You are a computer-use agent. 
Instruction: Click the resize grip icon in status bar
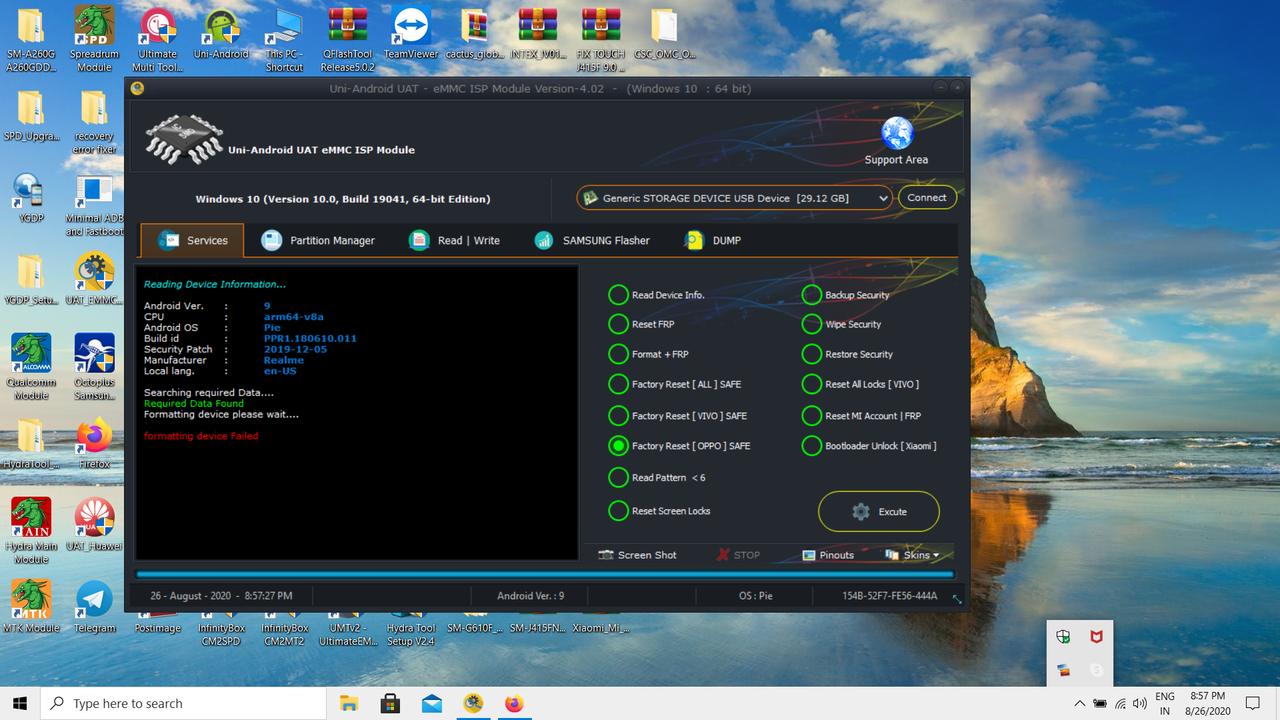pos(957,599)
